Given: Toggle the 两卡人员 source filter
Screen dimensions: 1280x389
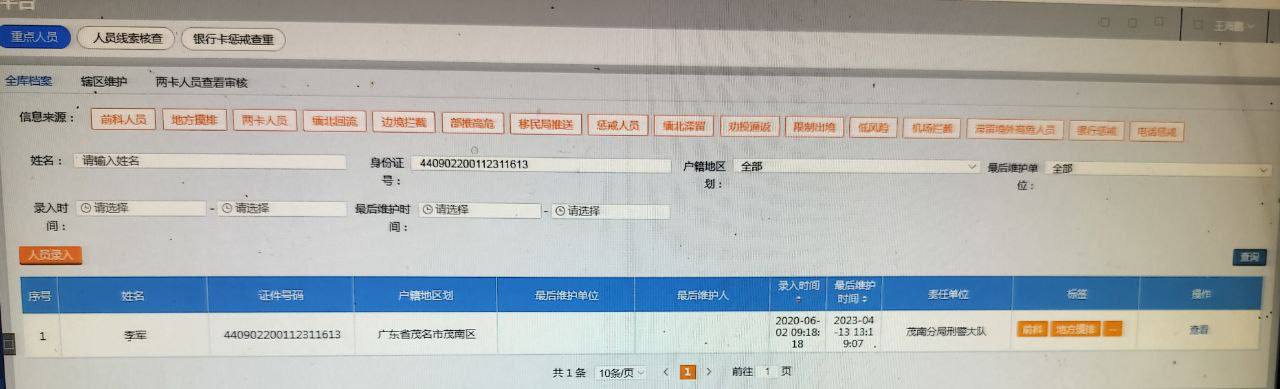Looking at the screenshot, I should click(265, 121).
